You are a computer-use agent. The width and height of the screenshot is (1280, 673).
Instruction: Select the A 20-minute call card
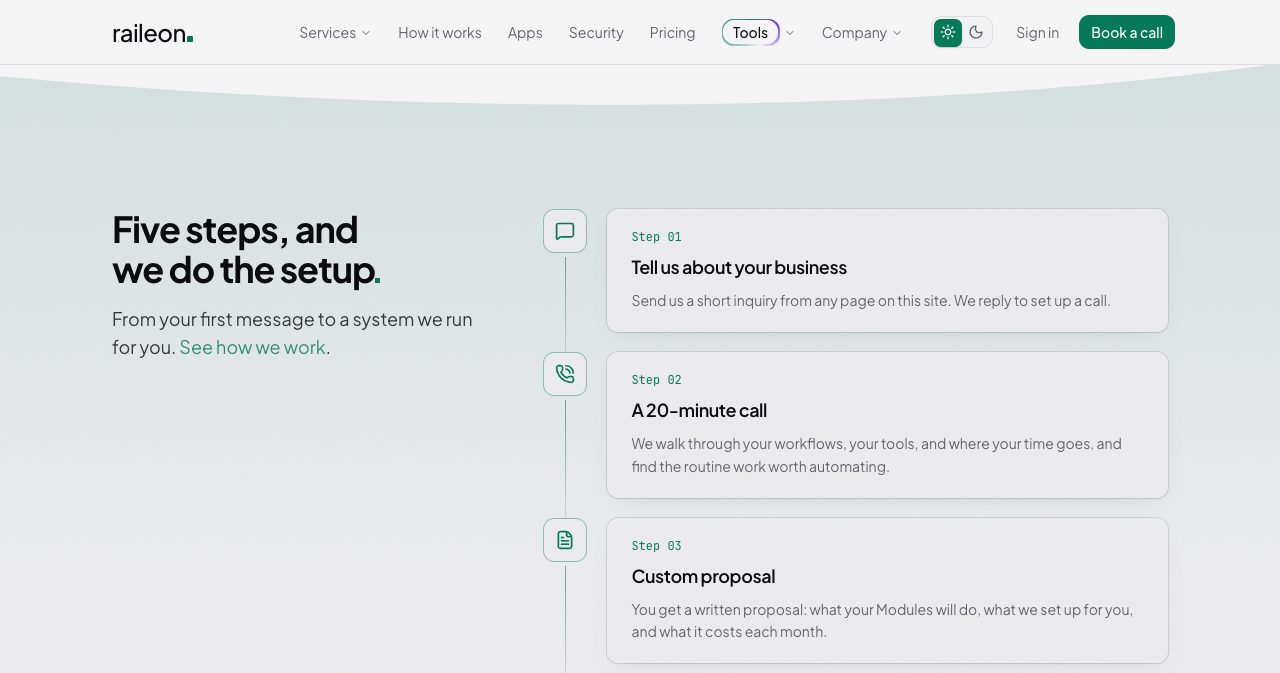(887, 425)
